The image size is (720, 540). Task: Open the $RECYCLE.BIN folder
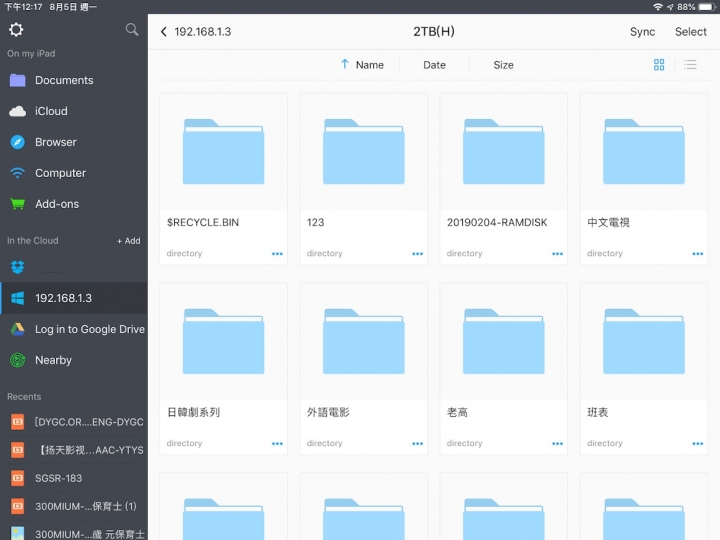[223, 179]
